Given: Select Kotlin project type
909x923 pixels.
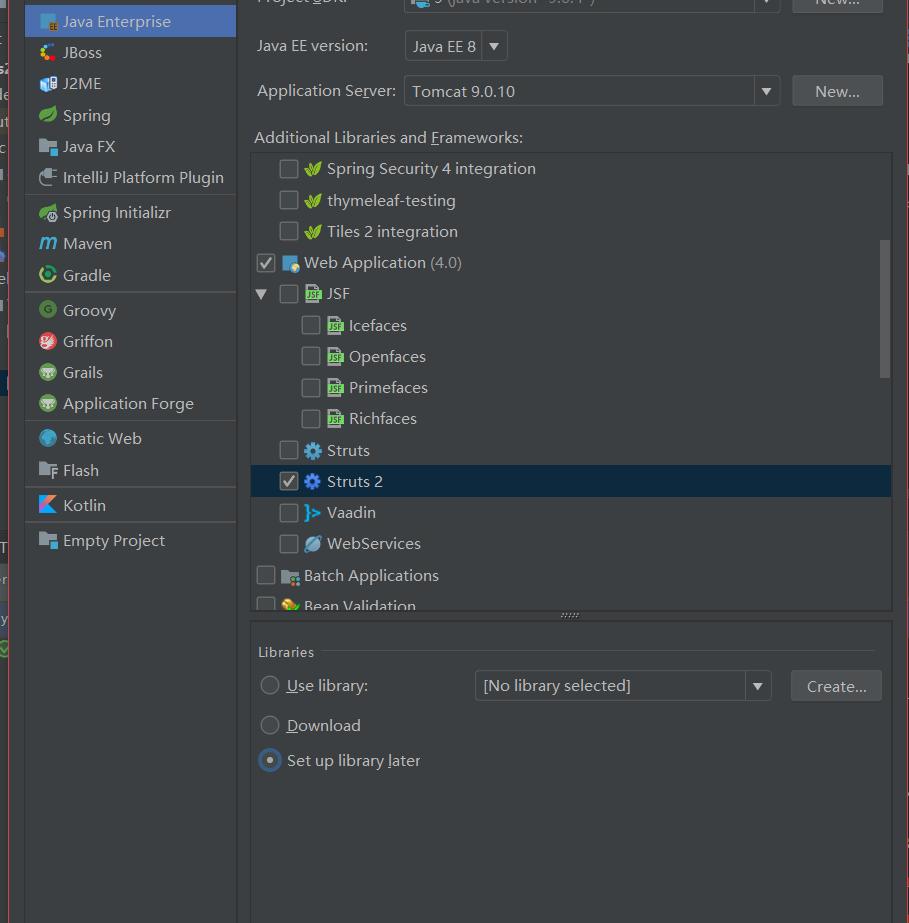Looking at the screenshot, I should [x=131, y=505].
